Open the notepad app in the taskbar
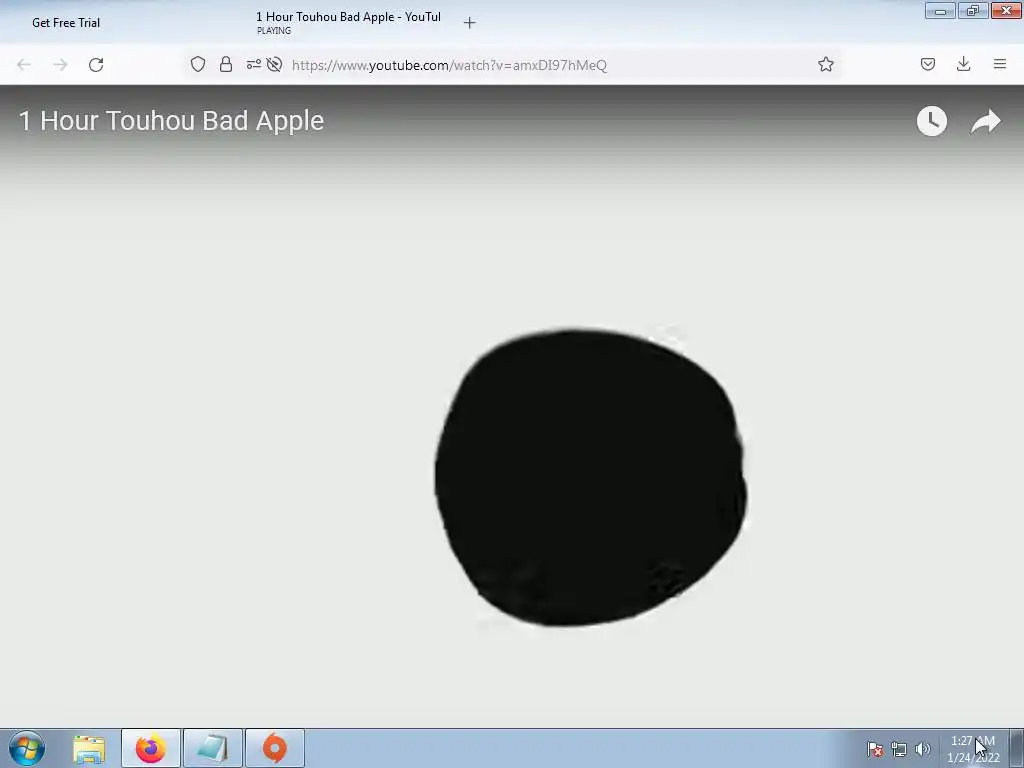 (213, 748)
